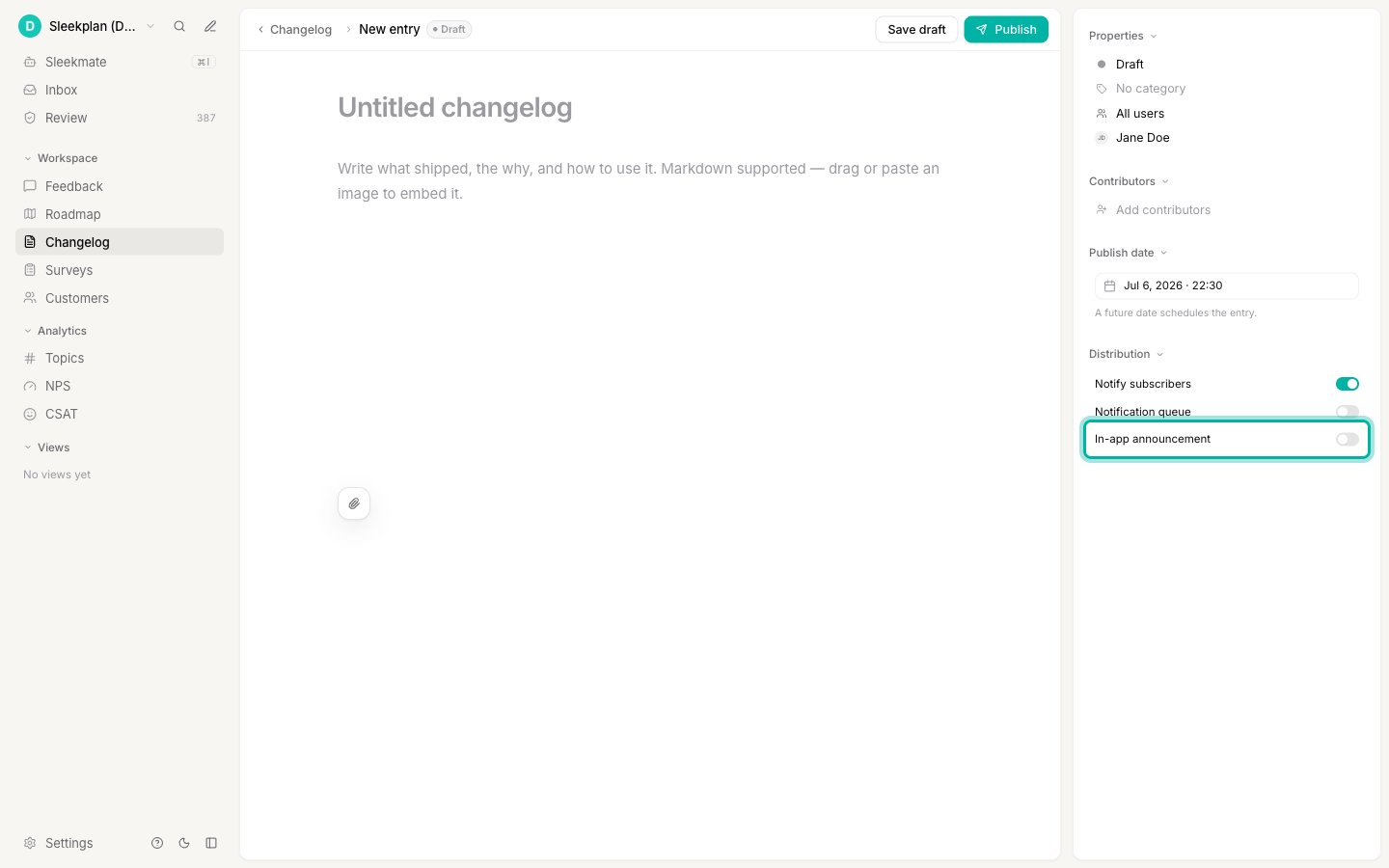Click the Review count 387
1389x868 pixels.
[x=206, y=118]
